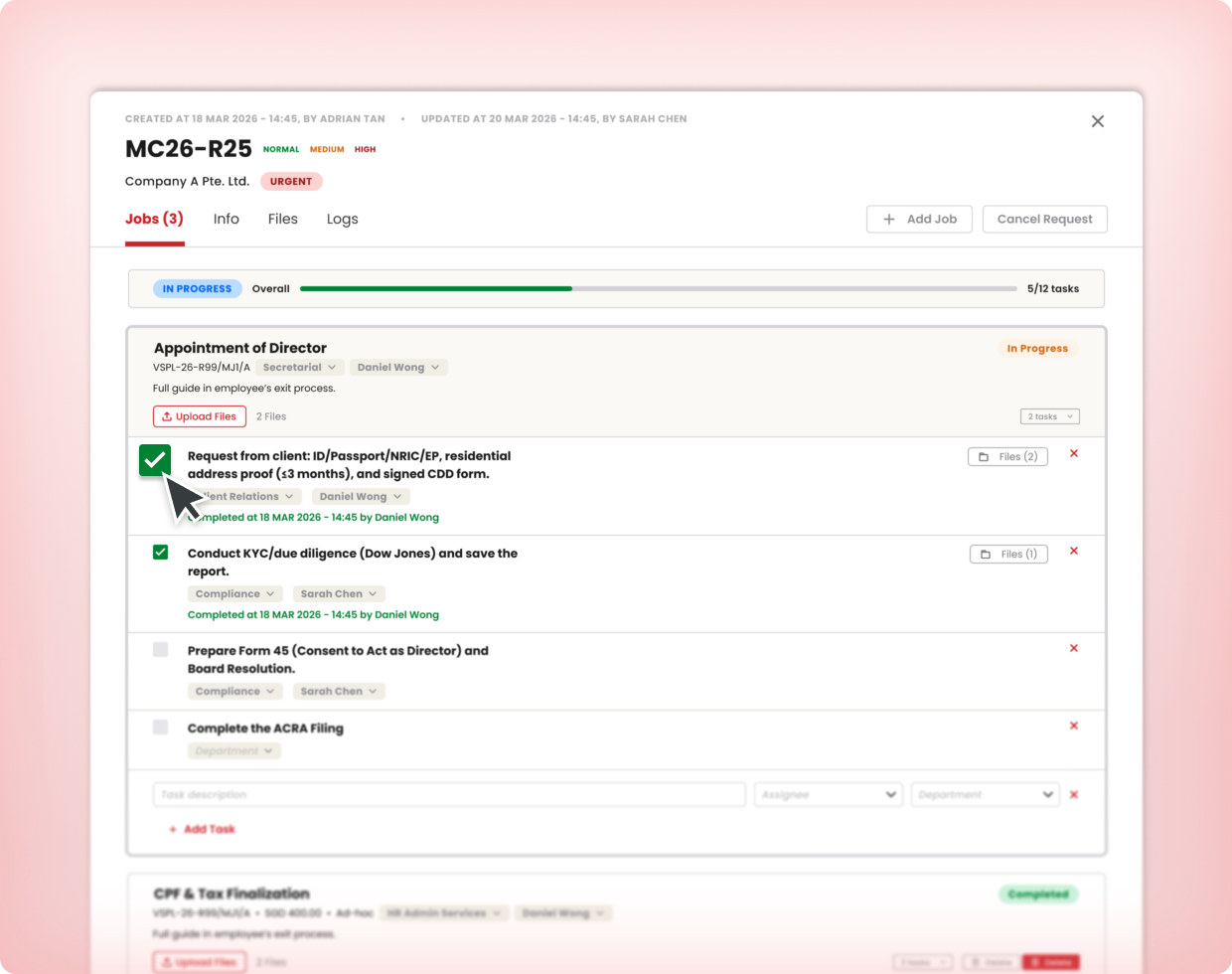Delete the 'Request from client' task
The height and width of the screenshot is (974, 1232).
point(1074,453)
